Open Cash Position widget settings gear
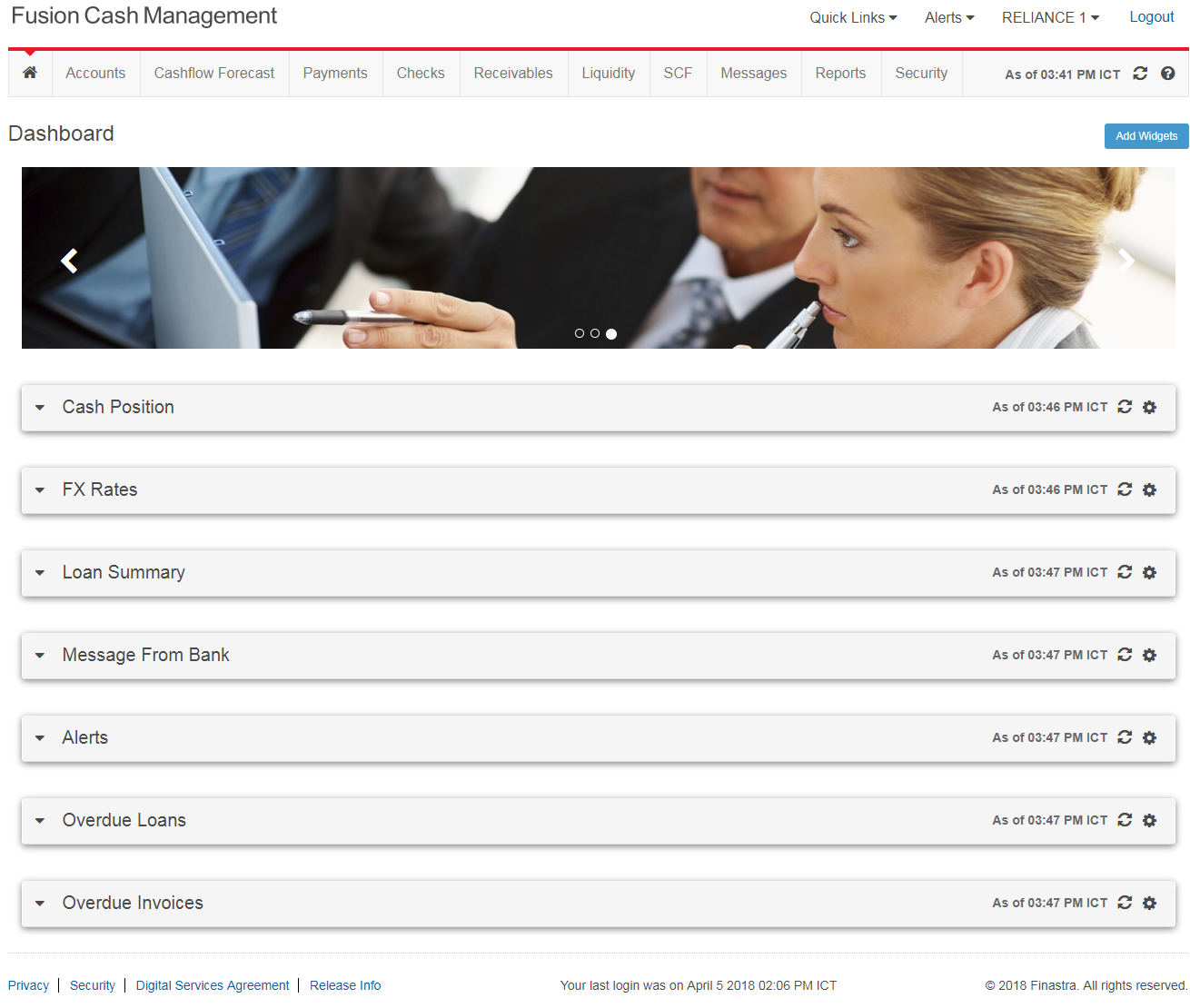Screen dimensions: 1190x1008 (1149, 407)
